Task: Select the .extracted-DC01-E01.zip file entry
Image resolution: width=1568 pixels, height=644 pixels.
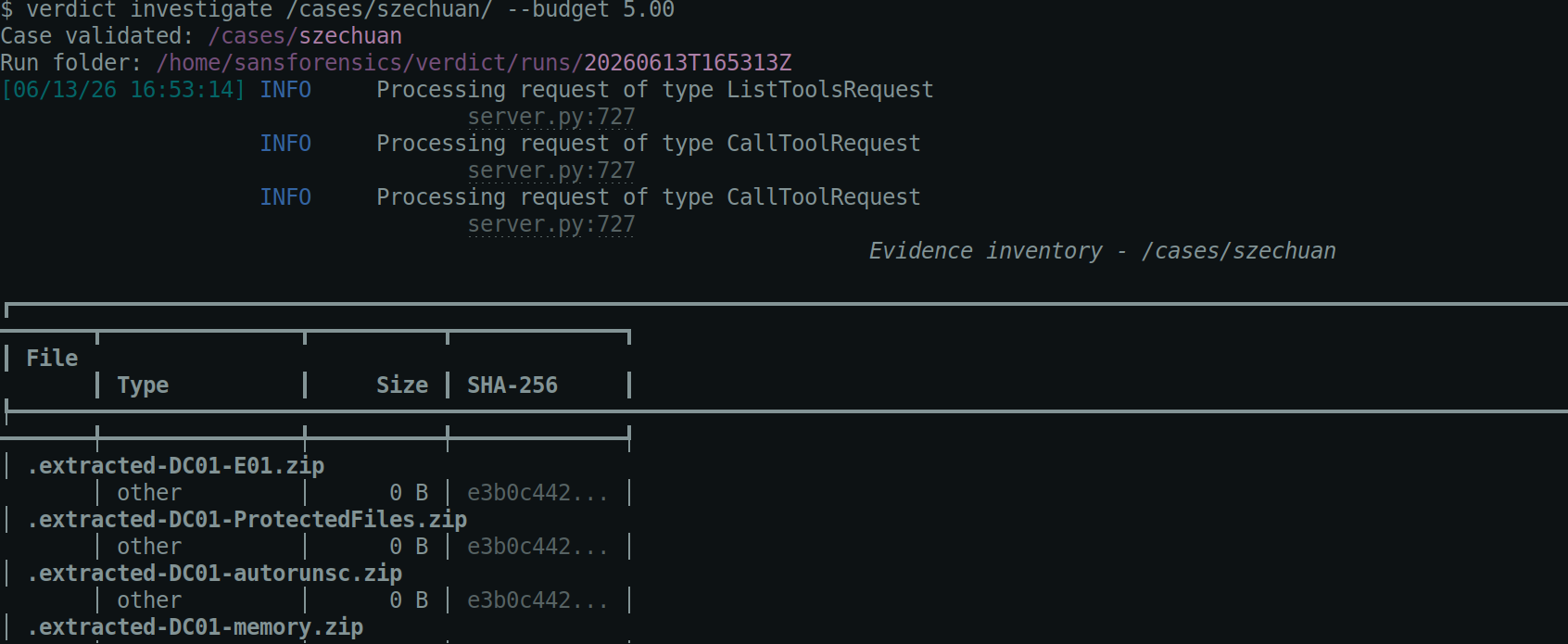Action: [x=175, y=466]
